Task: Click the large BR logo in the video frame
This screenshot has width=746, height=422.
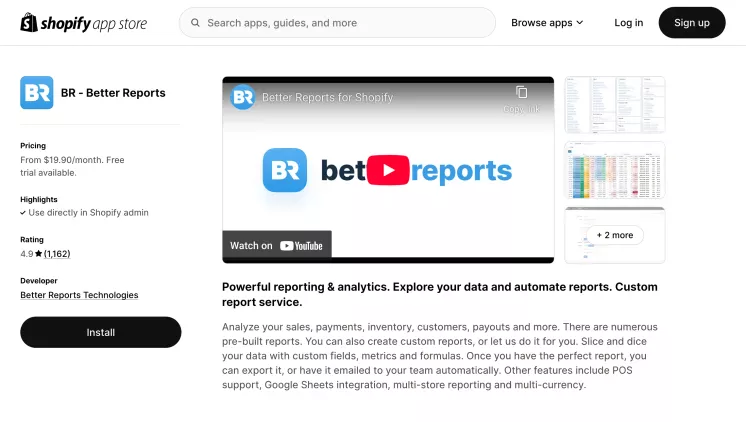Action: coord(283,170)
